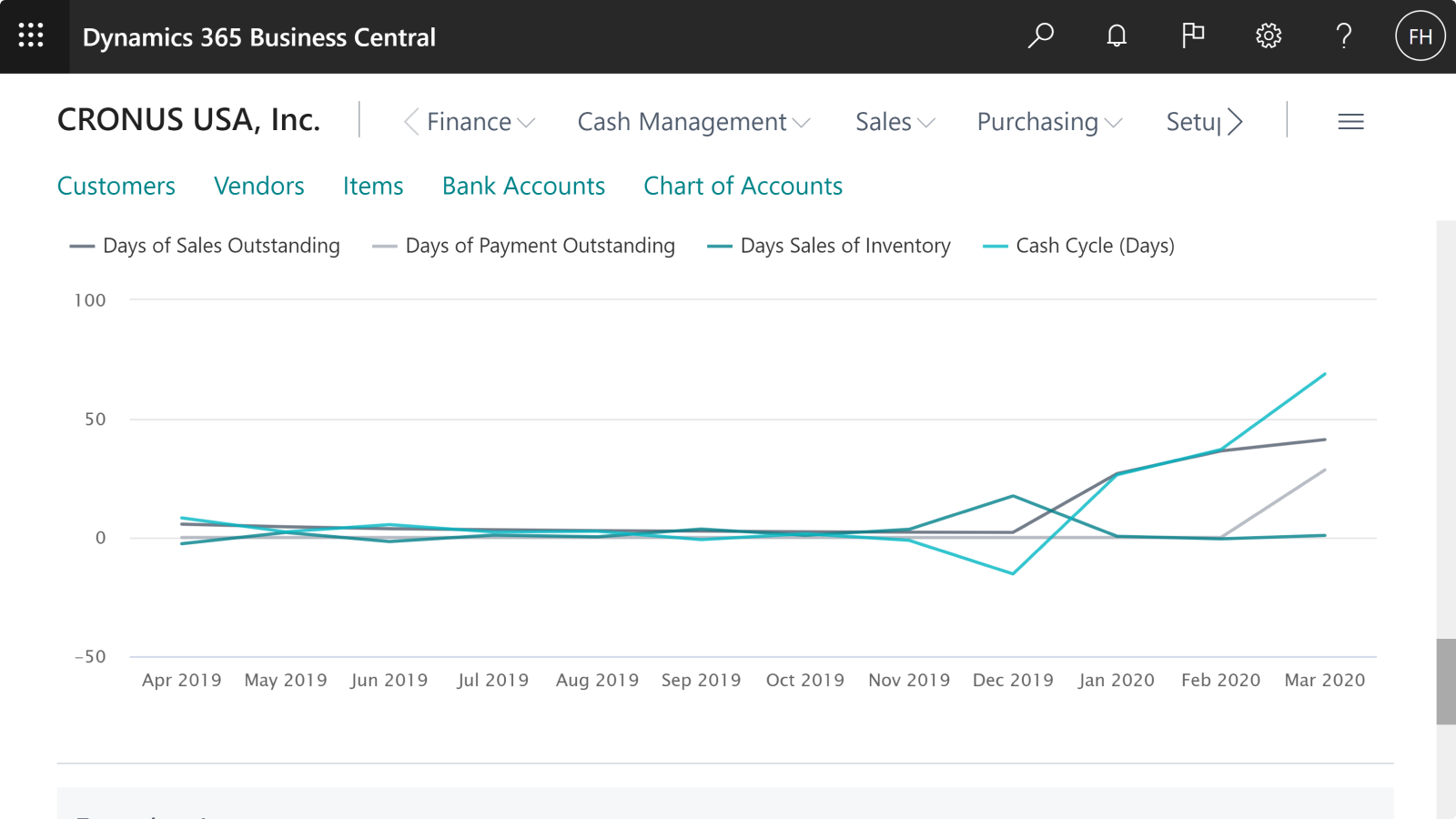Screen dimensions: 1456x819
Task: Open the Customers list
Action: [x=116, y=185]
